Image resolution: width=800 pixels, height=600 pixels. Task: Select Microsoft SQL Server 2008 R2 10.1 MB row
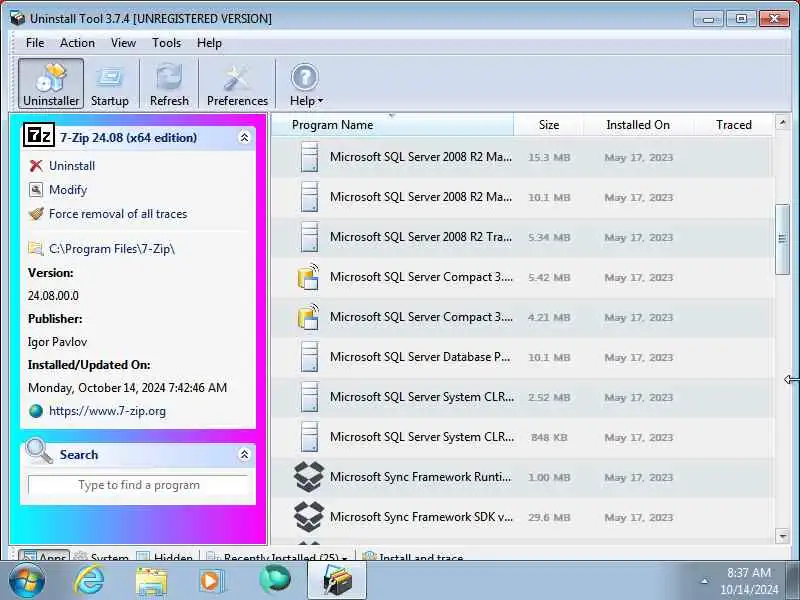coord(522,197)
